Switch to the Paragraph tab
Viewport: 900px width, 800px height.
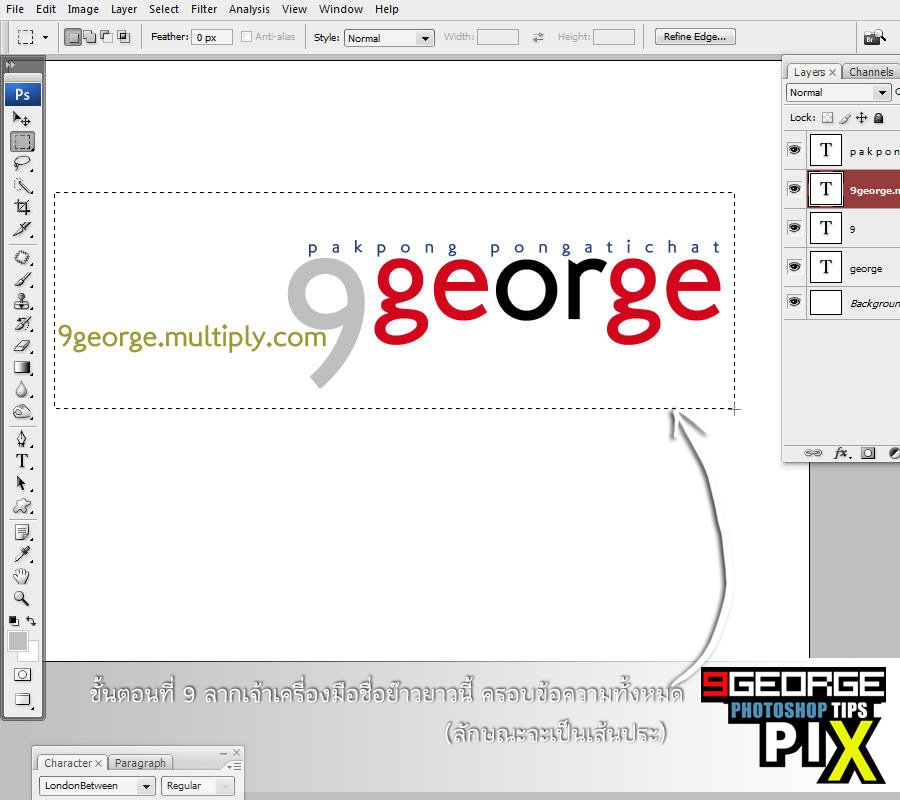pyautogui.click(x=140, y=763)
